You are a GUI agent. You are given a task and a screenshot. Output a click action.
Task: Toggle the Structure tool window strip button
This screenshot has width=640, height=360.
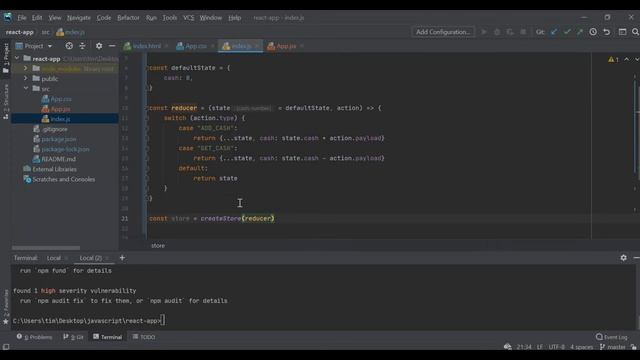tap(6, 101)
